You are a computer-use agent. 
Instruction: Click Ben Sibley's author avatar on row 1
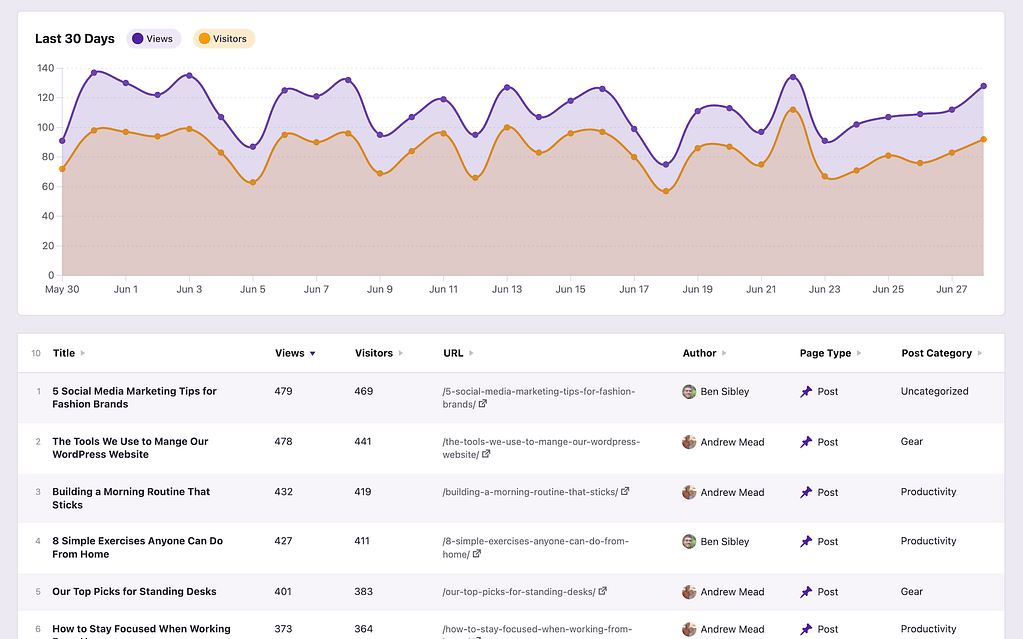pyautogui.click(x=689, y=391)
